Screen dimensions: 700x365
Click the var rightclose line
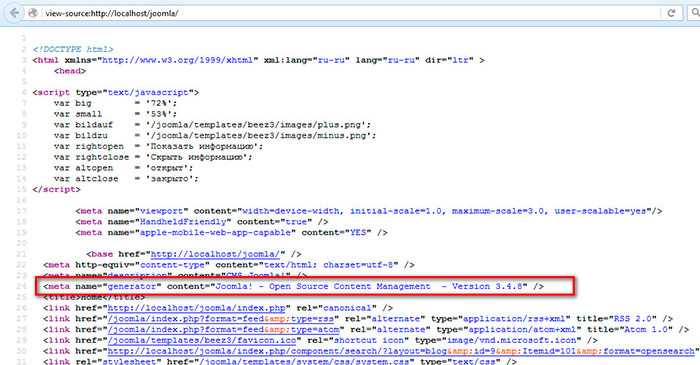point(153,157)
